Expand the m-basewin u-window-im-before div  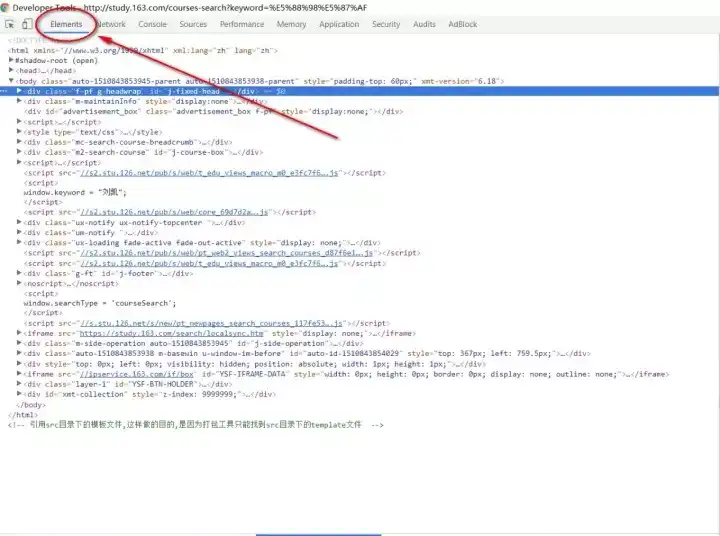(x=19, y=353)
